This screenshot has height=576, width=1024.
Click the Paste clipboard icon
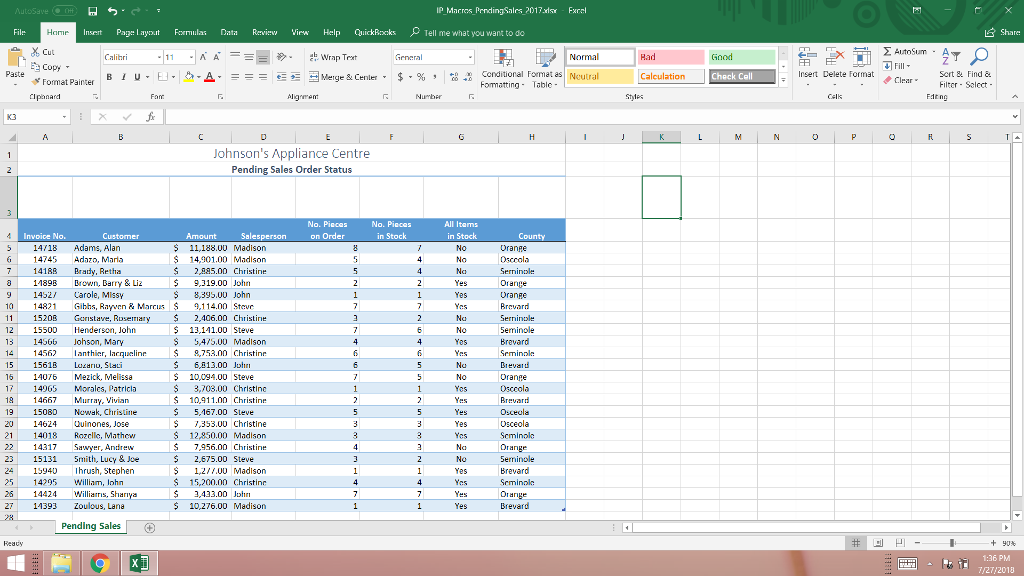pos(15,59)
